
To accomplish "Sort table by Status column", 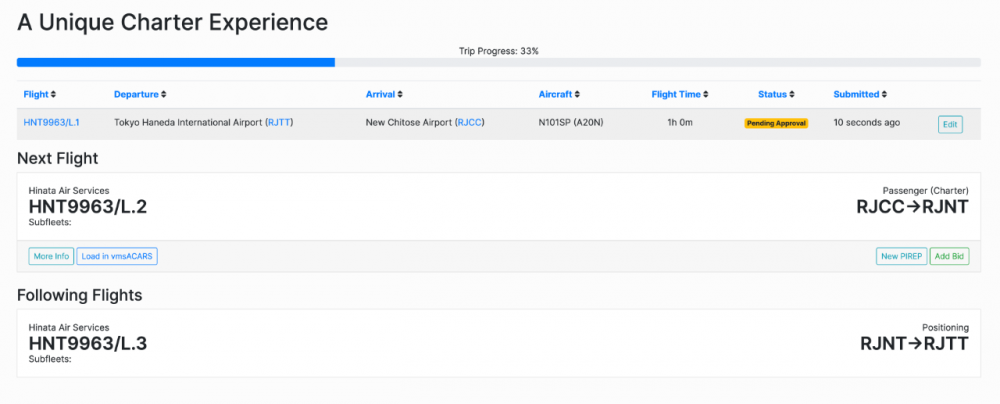I will coord(775,95).
